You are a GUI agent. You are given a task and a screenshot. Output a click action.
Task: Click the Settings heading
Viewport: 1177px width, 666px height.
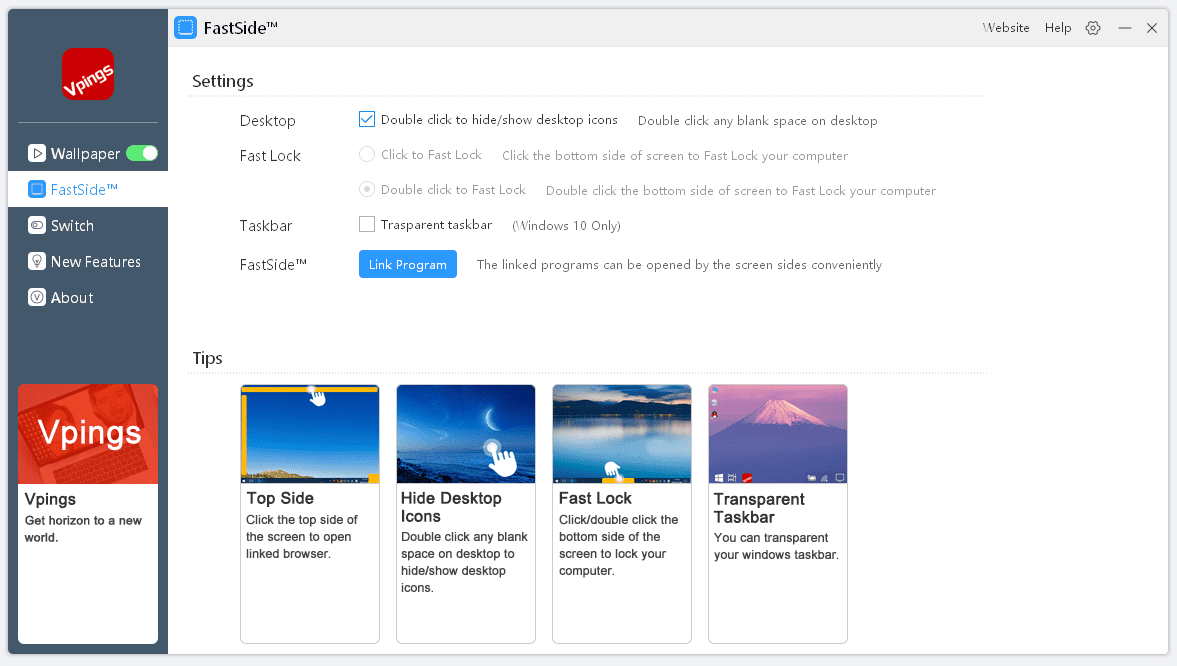pos(223,81)
